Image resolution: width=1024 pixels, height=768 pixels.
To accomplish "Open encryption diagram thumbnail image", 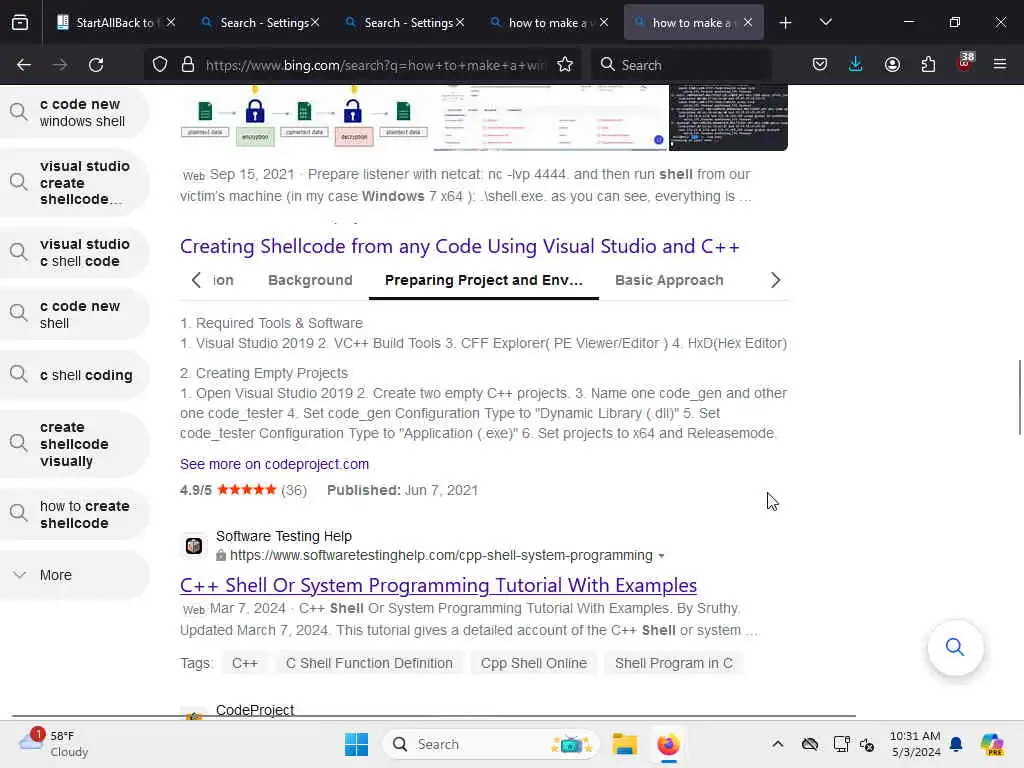I will (x=304, y=116).
